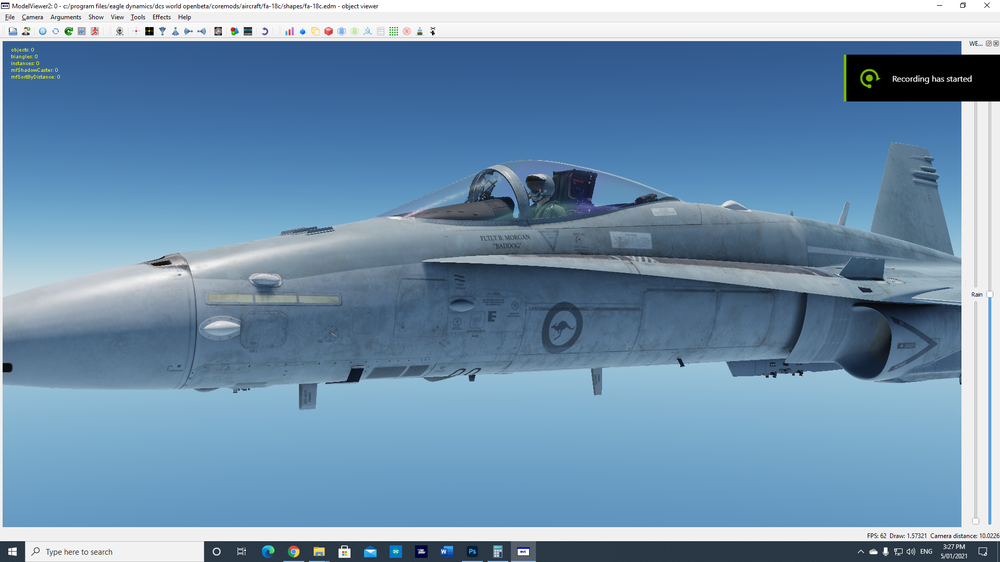The image size is (1000, 562).
Task: Click the volume icon in system tray
Action: [911, 552]
